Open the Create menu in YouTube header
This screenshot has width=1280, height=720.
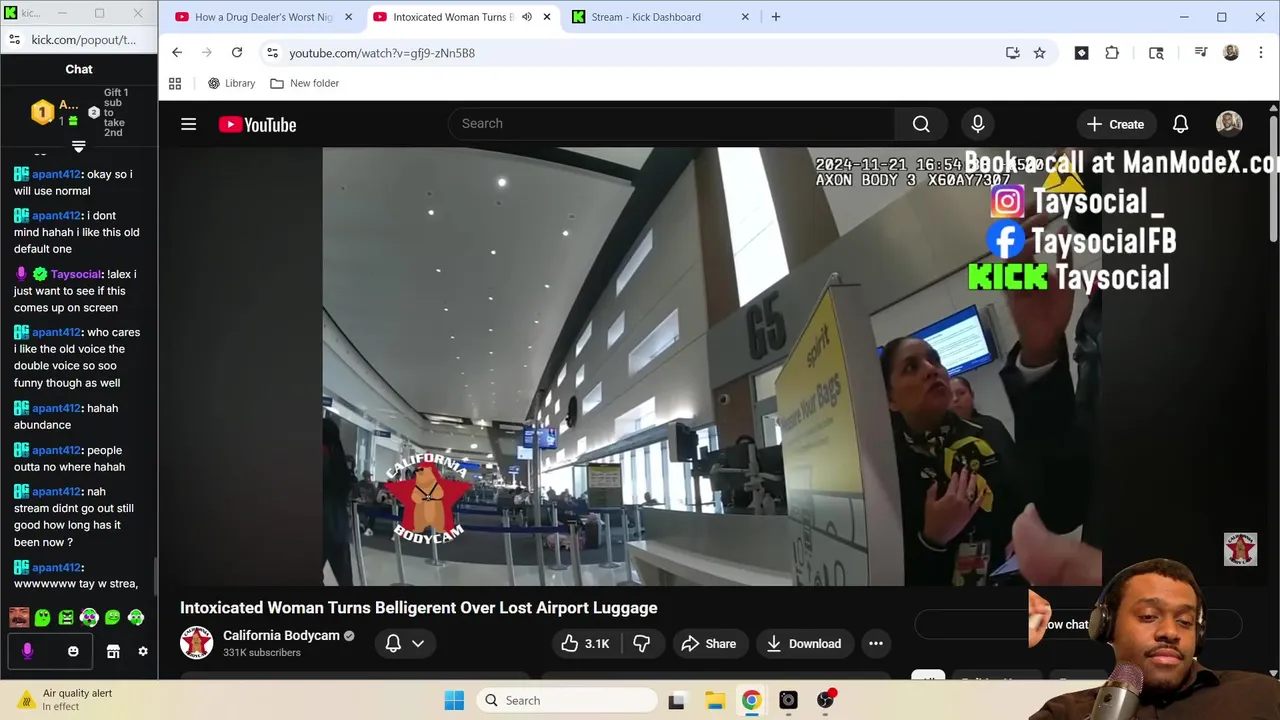tap(1115, 124)
